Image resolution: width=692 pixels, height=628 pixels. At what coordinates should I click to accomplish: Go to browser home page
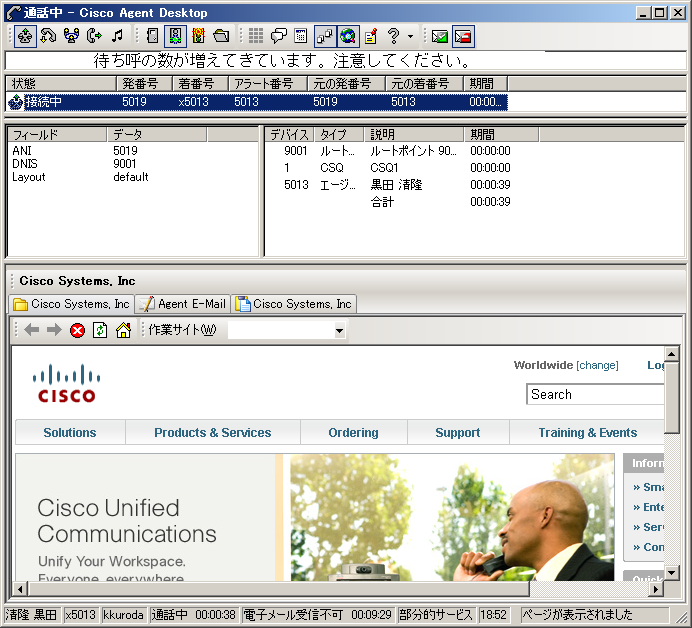[123, 330]
